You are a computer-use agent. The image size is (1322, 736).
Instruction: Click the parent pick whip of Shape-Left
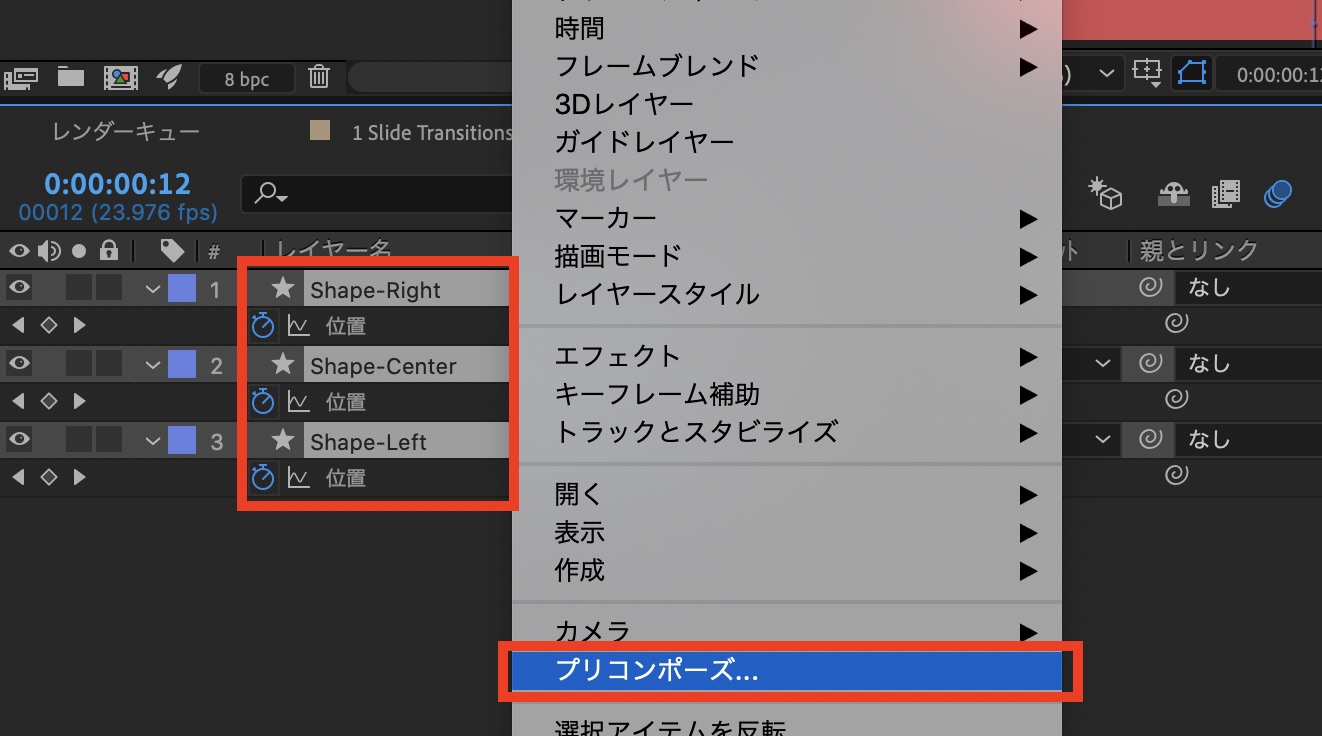click(1151, 440)
